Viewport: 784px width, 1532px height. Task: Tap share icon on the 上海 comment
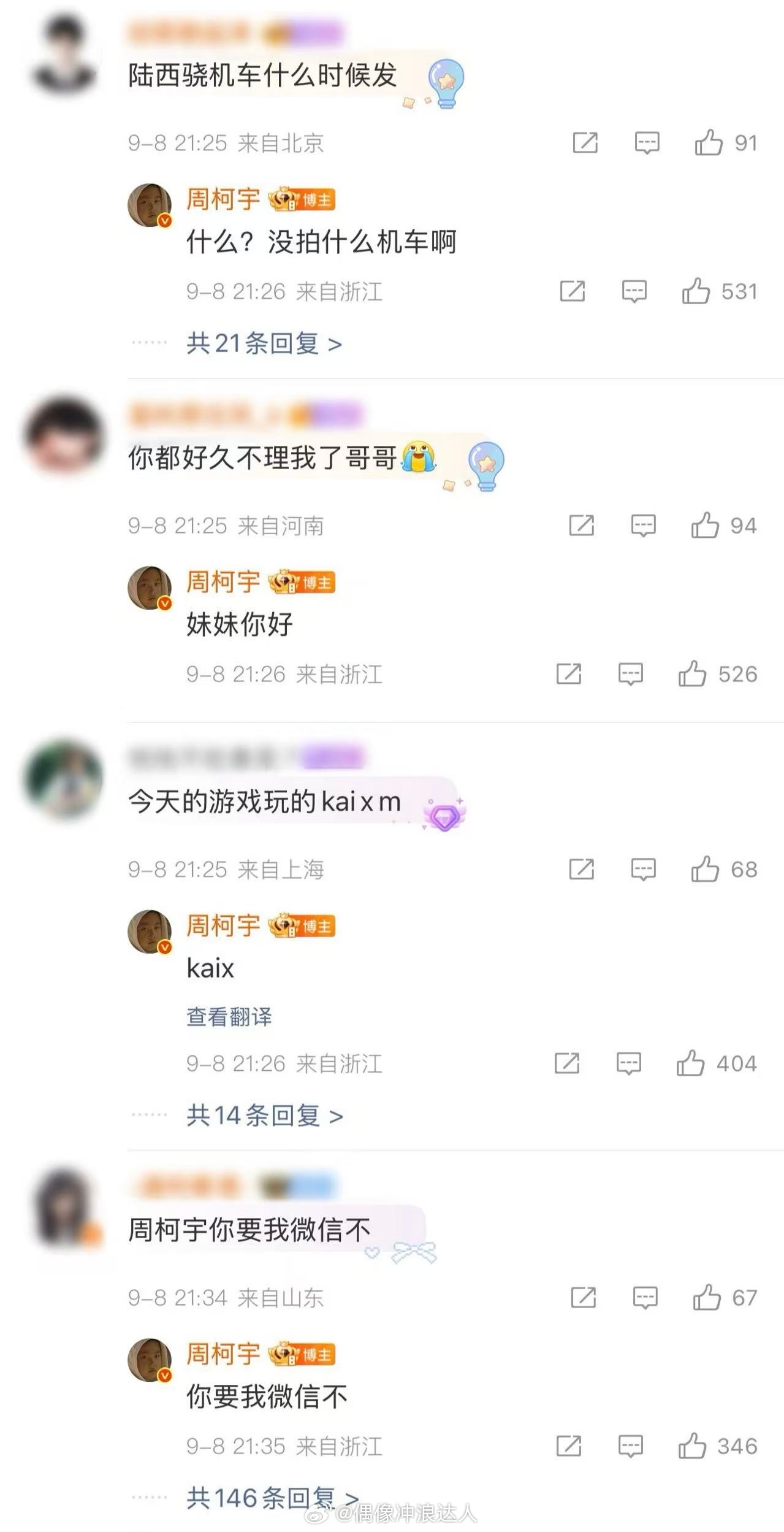pyautogui.click(x=581, y=869)
